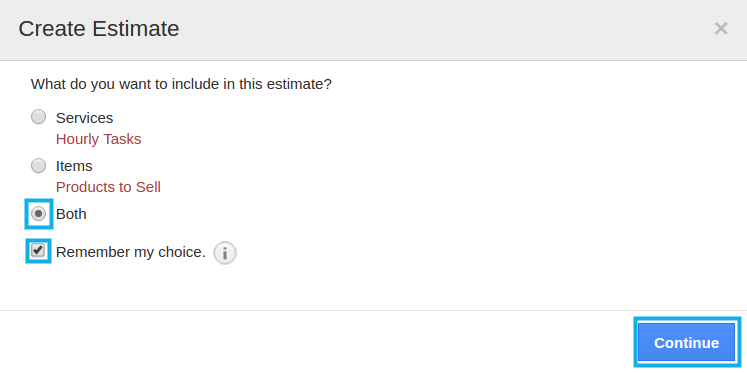Click the word Sell under Items

(148, 187)
